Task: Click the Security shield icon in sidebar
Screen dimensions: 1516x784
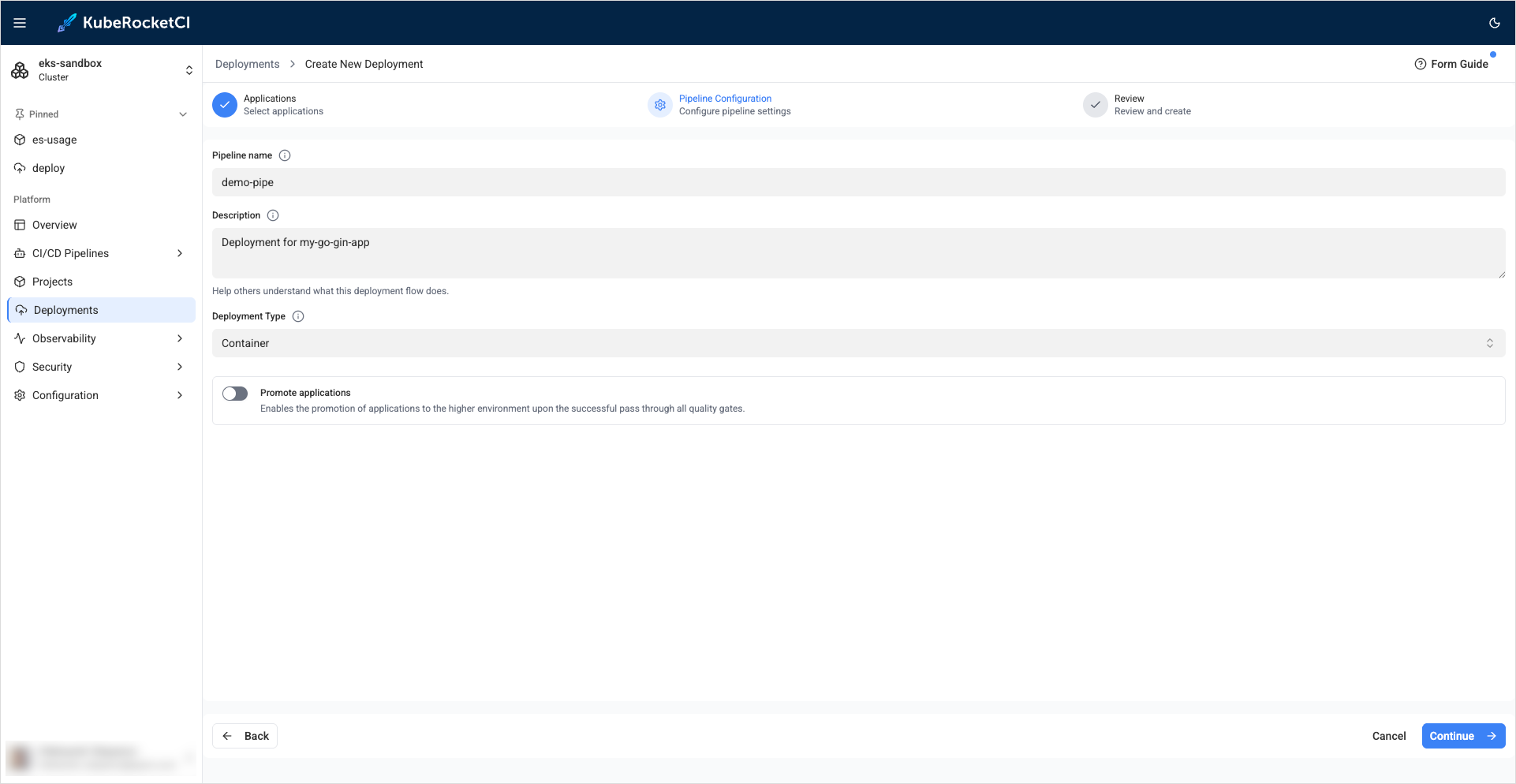Action: tap(19, 366)
